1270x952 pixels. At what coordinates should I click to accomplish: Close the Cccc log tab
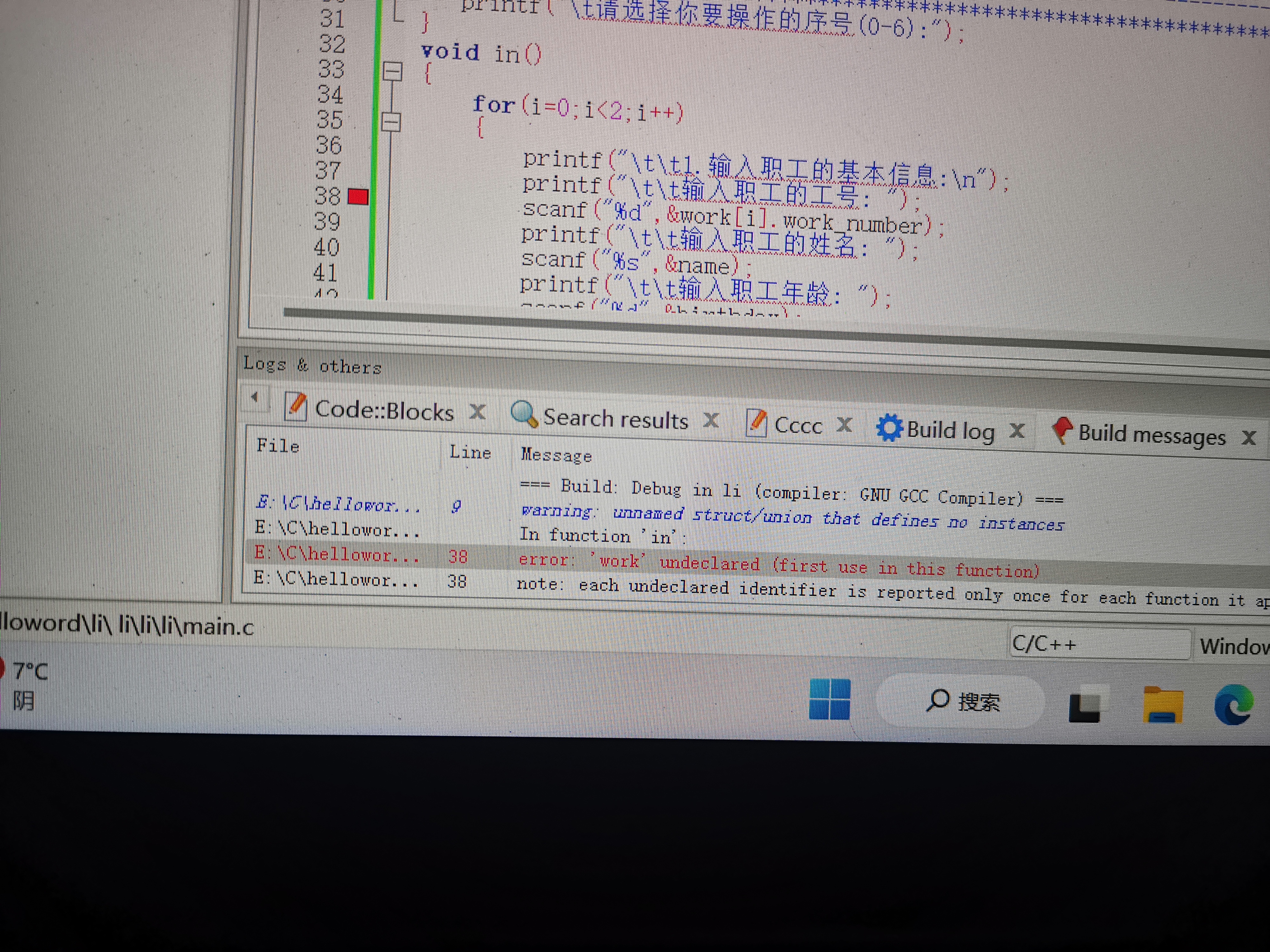[x=844, y=425]
